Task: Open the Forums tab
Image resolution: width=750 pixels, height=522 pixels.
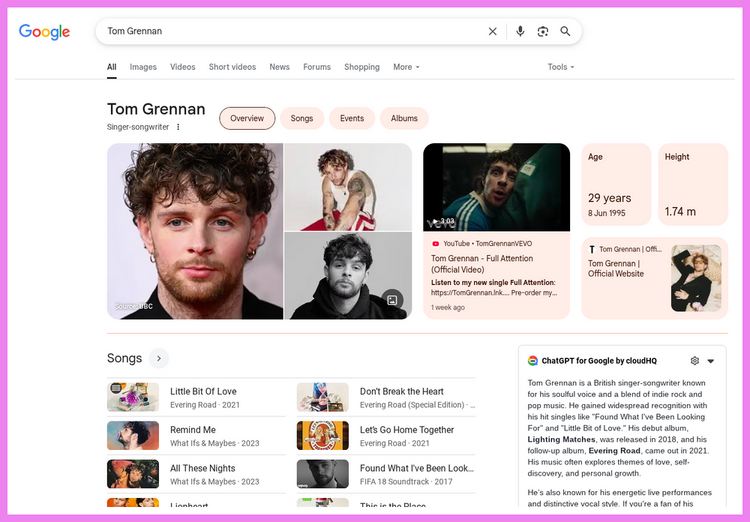Action: [x=317, y=67]
